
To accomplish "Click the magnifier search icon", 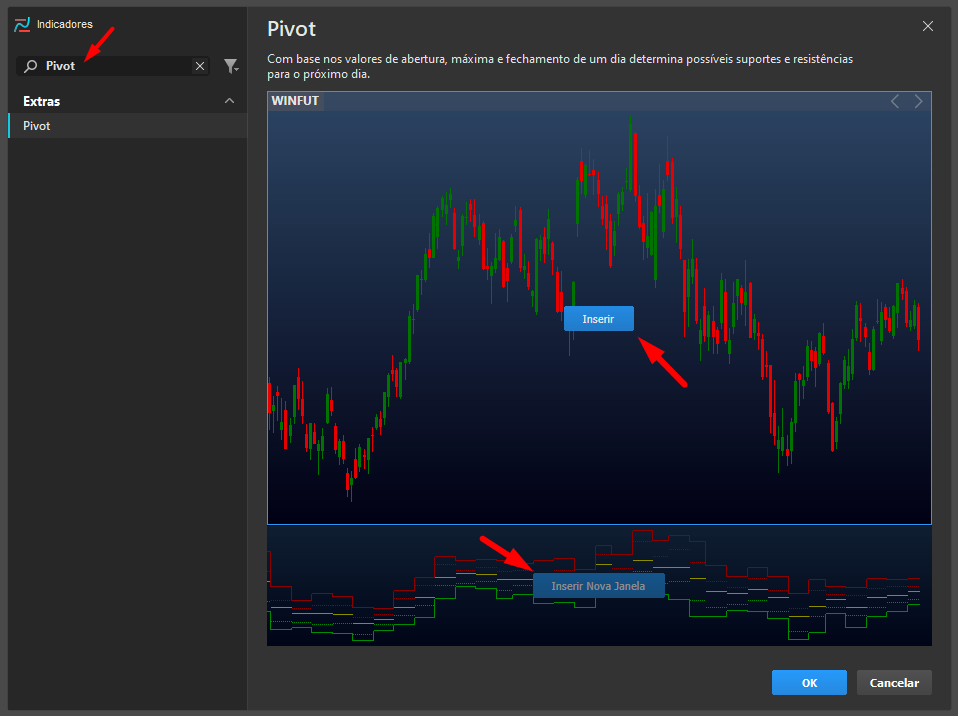I will point(30,66).
